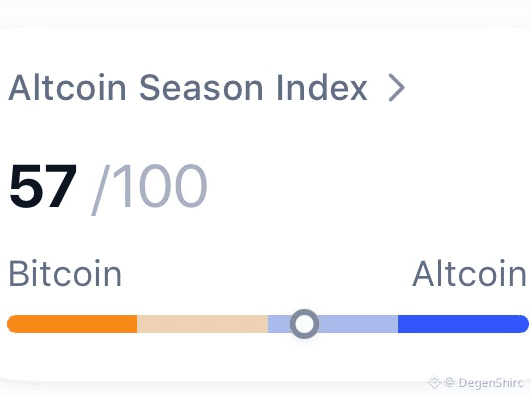Click the Bitcoin label above the bar

coord(65,273)
